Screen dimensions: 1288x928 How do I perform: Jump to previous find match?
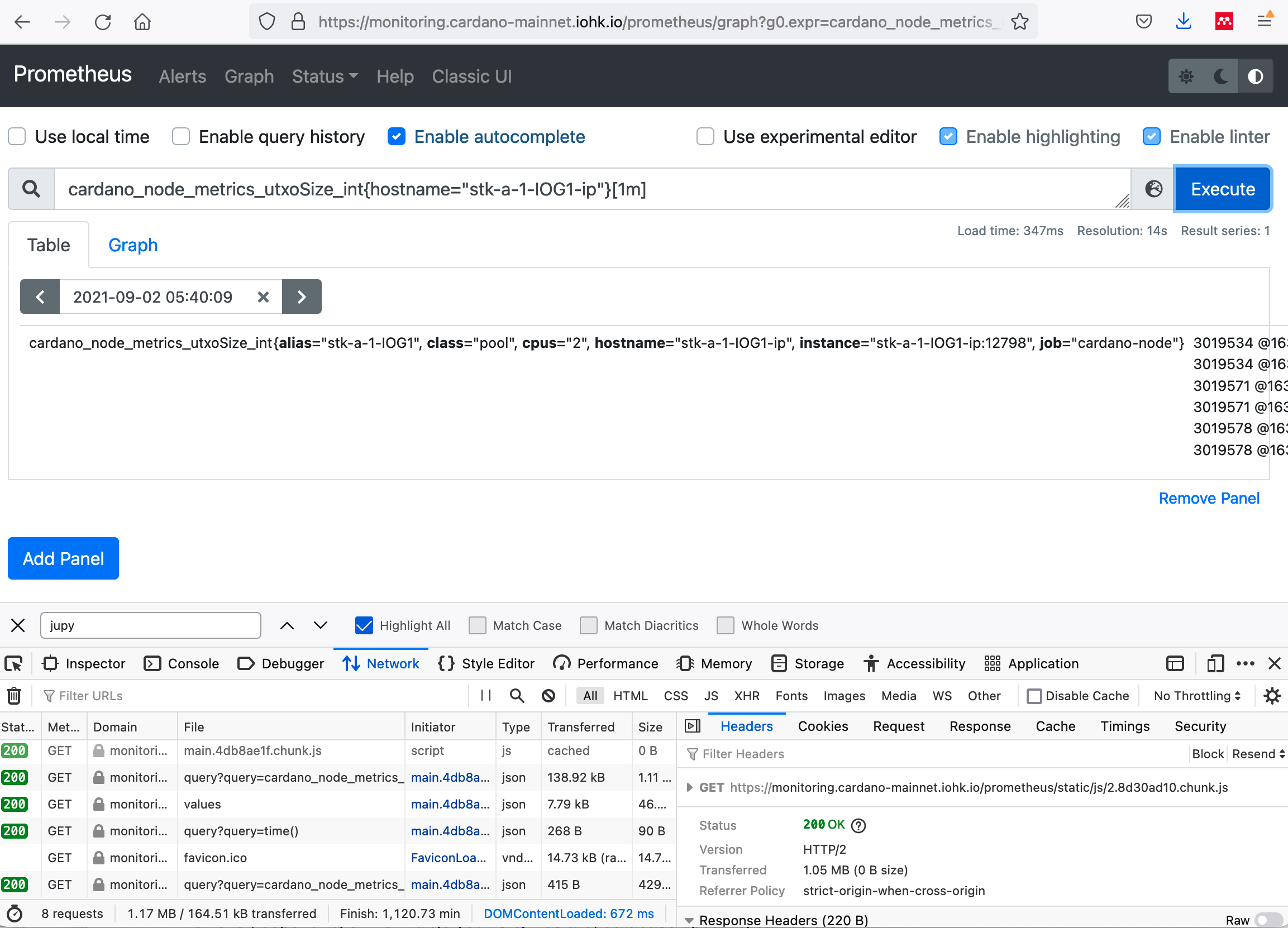coord(287,625)
